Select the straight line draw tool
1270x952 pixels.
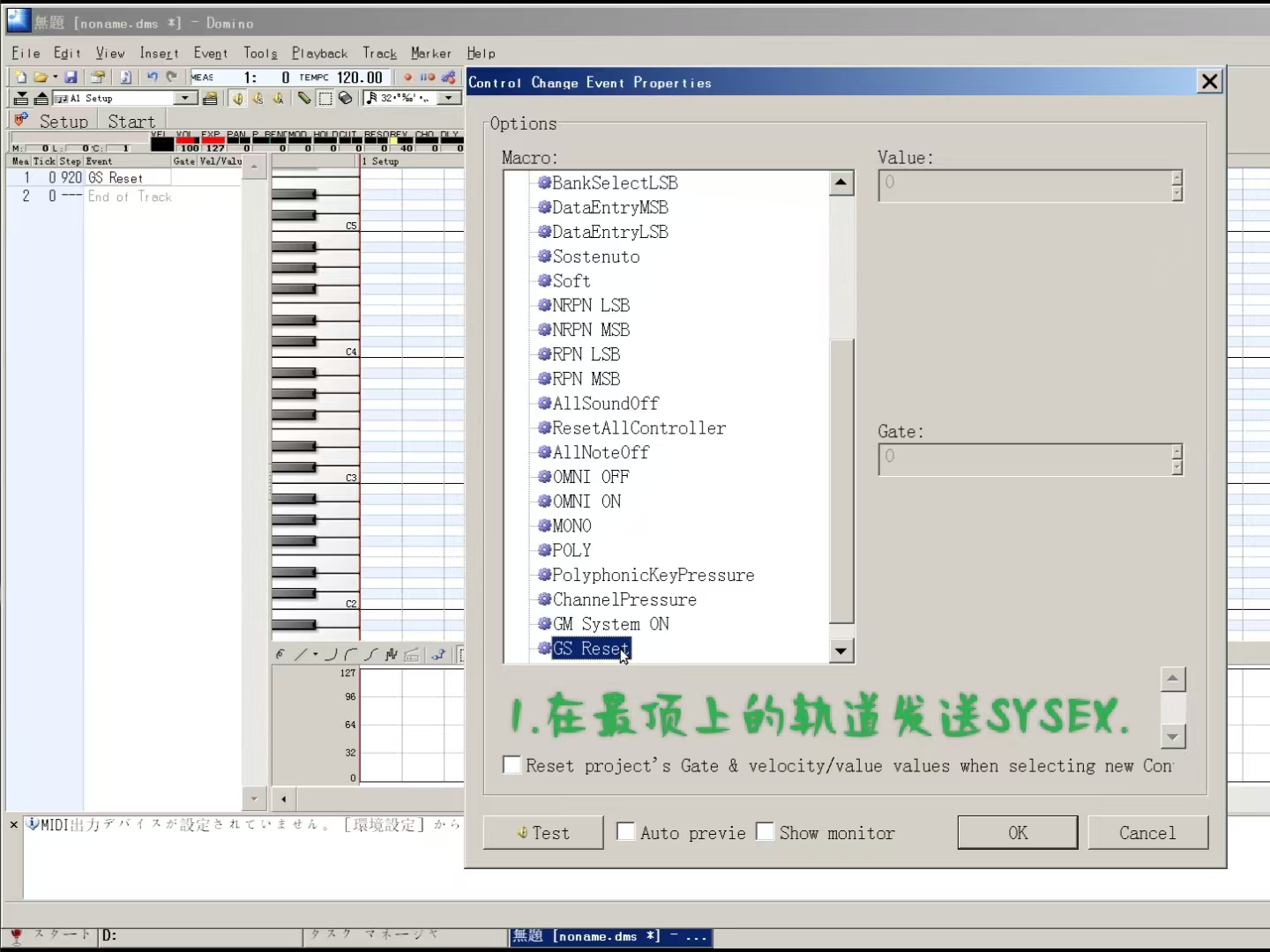[x=301, y=654]
